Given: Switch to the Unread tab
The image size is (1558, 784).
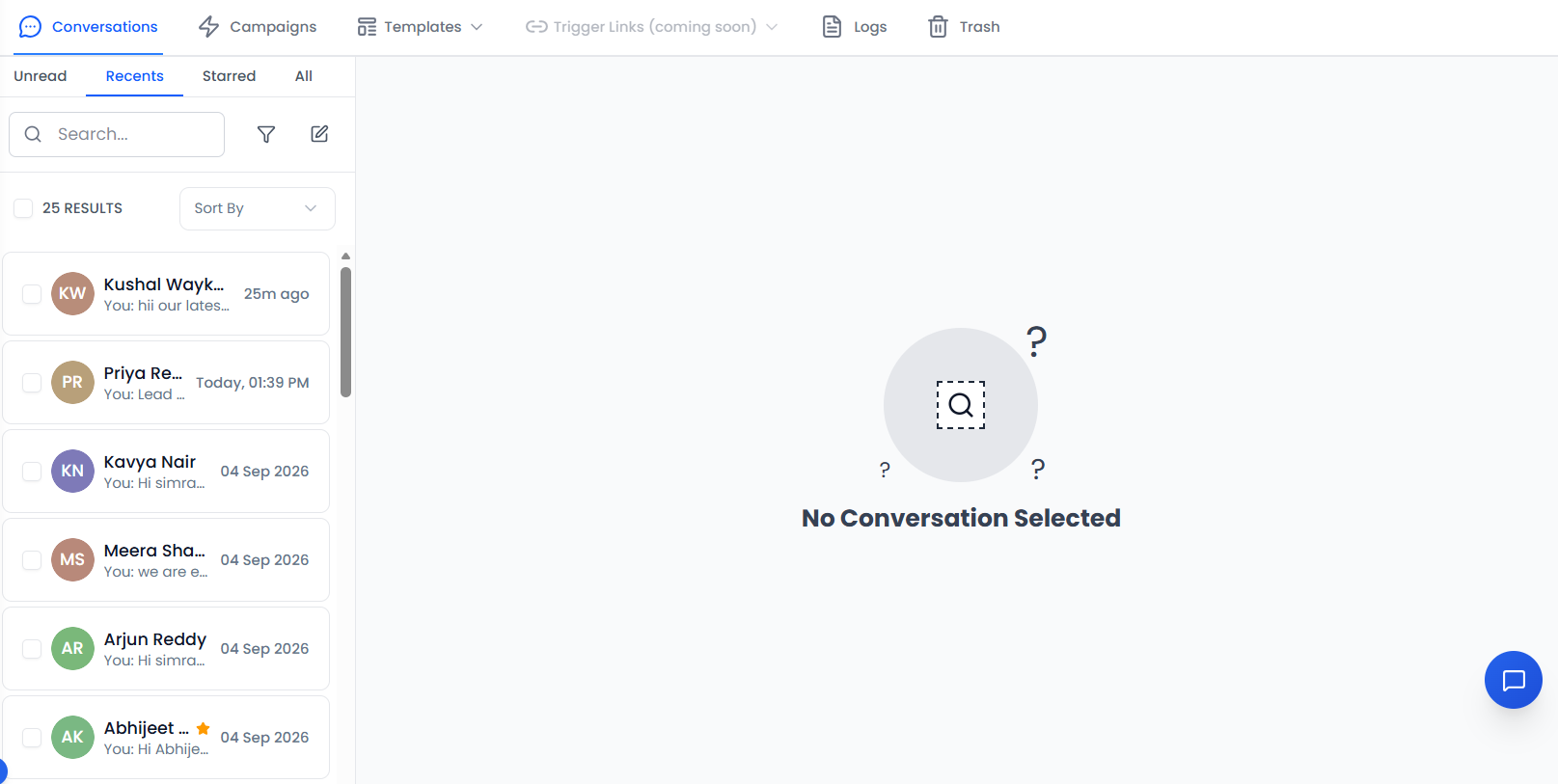Looking at the screenshot, I should [41, 76].
